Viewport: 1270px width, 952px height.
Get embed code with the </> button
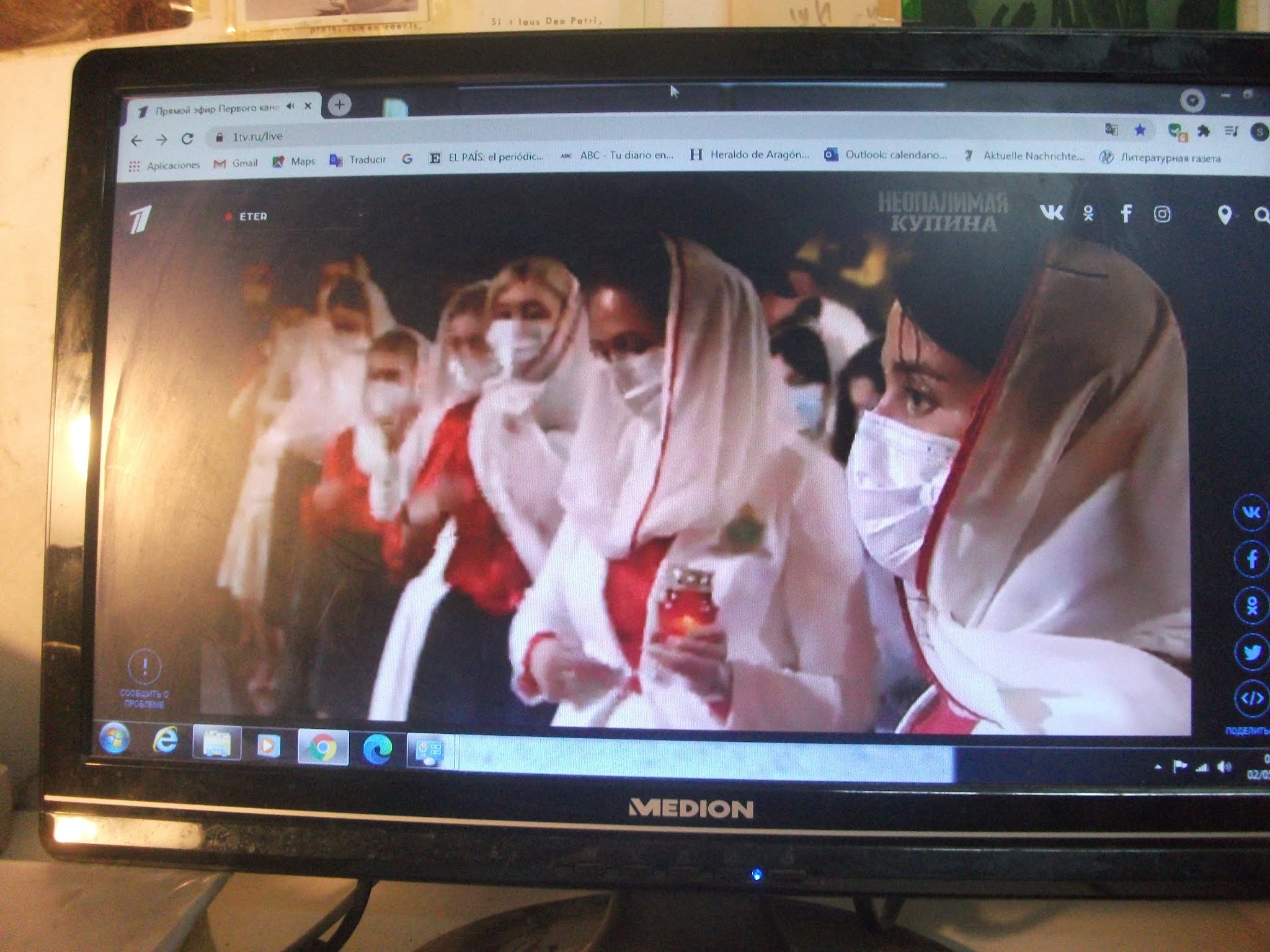tap(1252, 699)
